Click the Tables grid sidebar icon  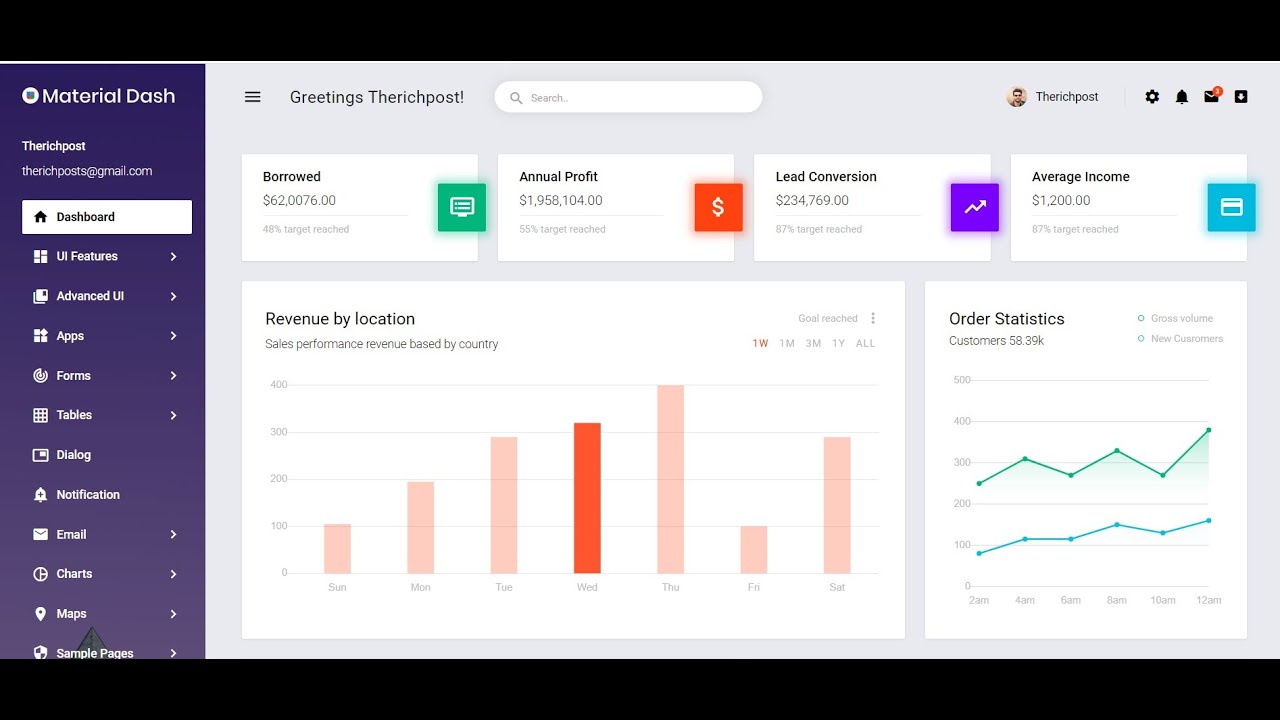40,415
